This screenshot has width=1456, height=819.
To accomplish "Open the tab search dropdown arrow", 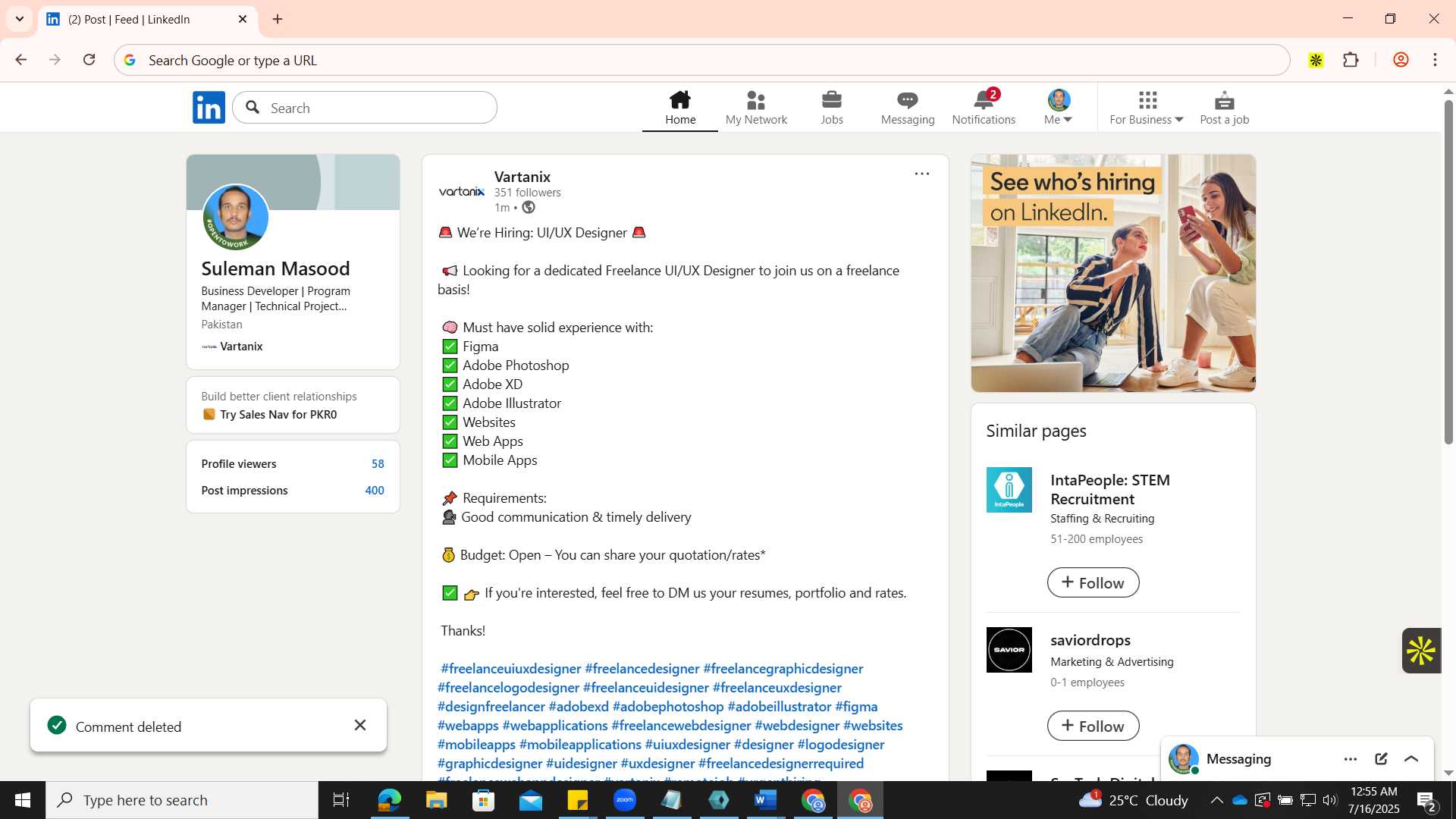I will pyautogui.click(x=20, y=19).
